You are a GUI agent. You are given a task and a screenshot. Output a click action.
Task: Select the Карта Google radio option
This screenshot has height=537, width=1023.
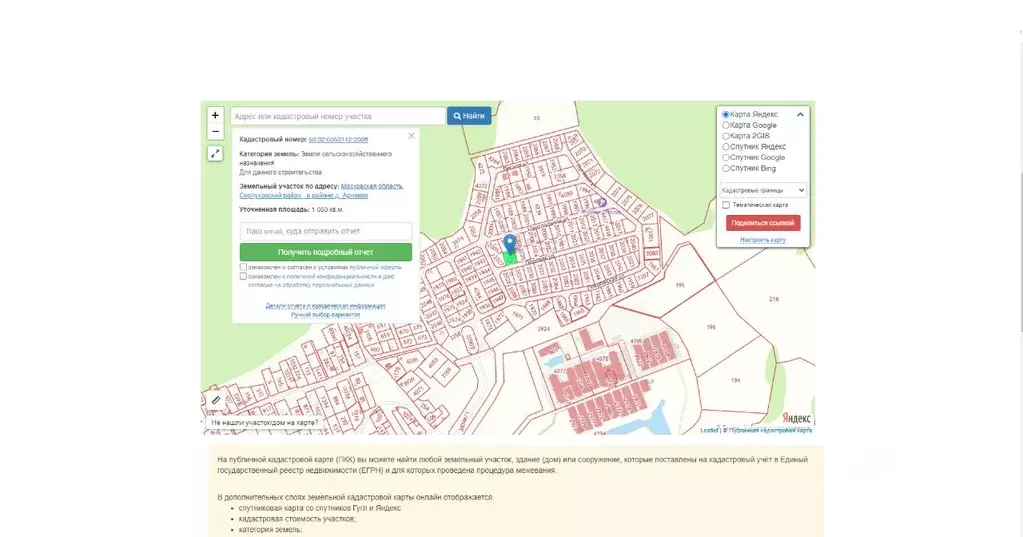click(x=725, y=125)
